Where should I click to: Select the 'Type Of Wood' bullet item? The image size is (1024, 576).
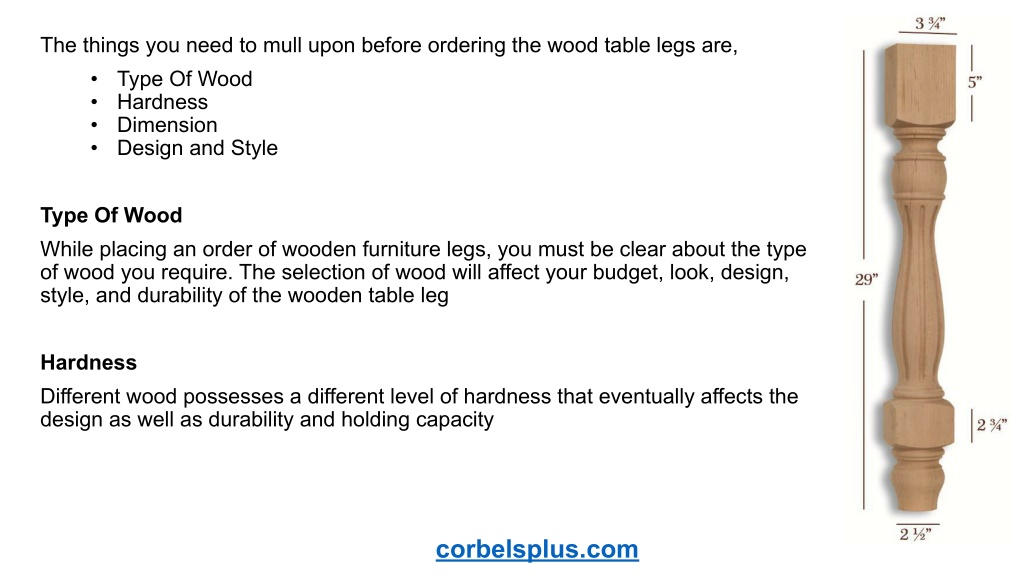[184, 79]
